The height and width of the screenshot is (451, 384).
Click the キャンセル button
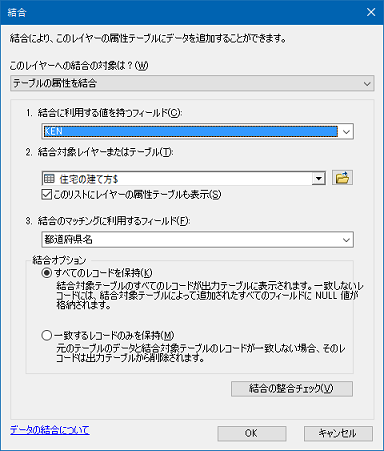tap(338, 433)
